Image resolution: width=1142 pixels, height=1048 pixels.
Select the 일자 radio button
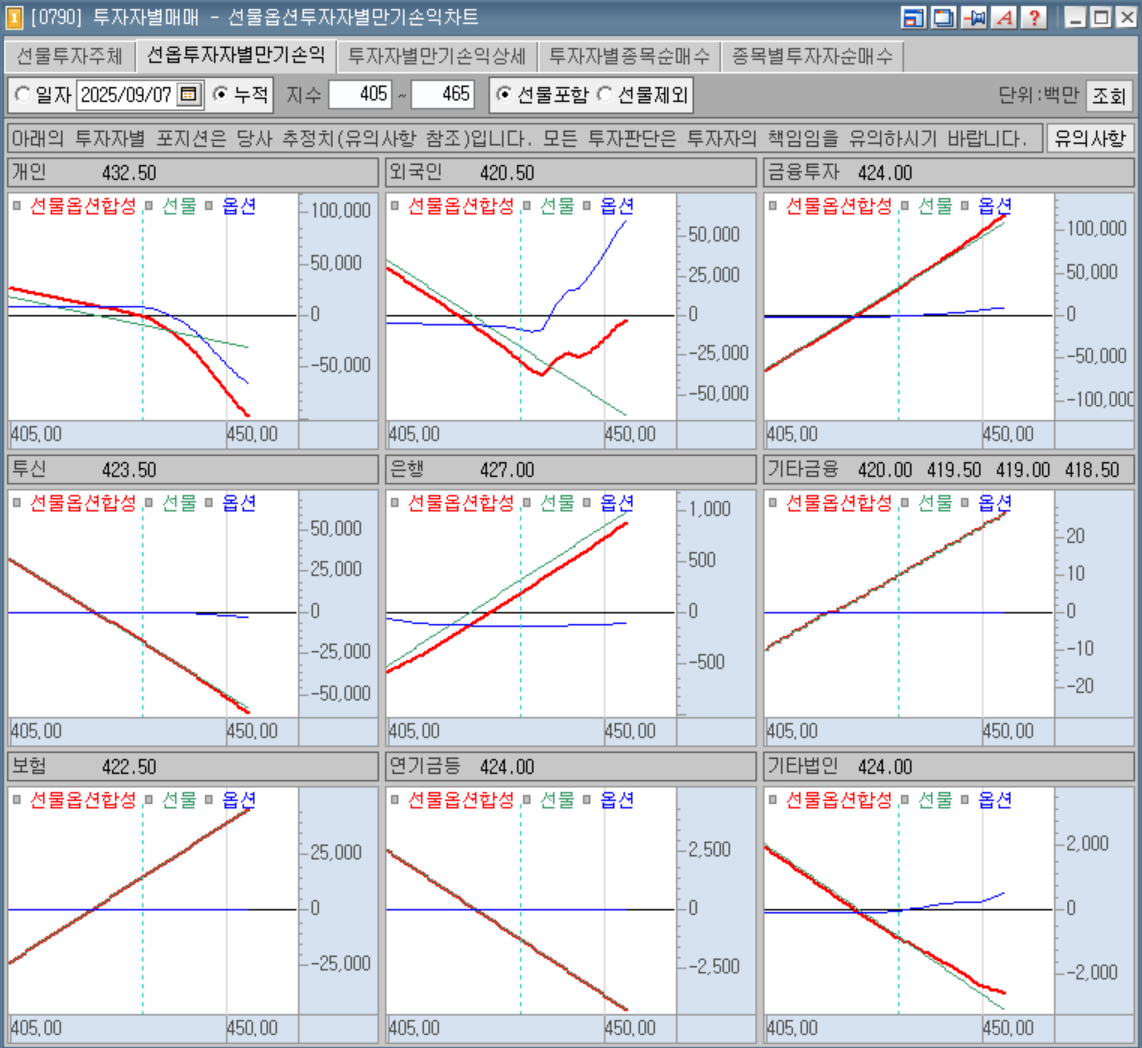coord(22,95)
